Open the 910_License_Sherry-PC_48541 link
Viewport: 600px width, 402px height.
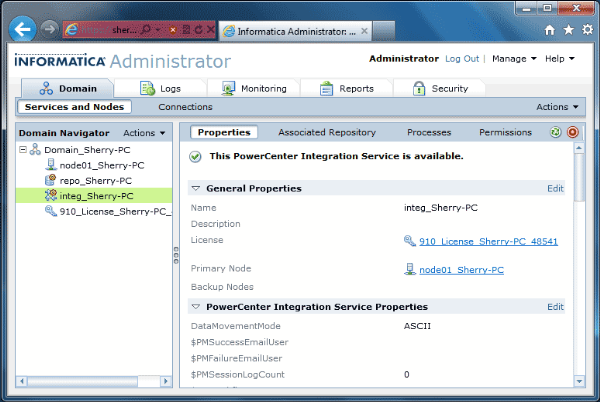point(488,241)
